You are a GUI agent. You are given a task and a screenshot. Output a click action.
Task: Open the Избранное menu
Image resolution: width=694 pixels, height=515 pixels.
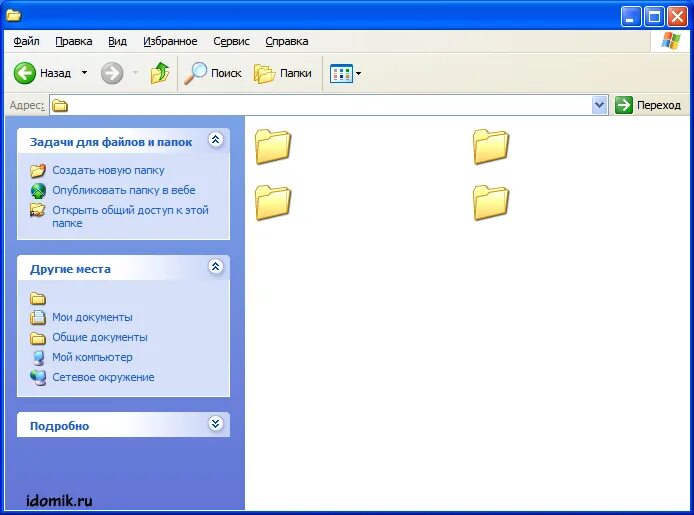pos(170,41)
